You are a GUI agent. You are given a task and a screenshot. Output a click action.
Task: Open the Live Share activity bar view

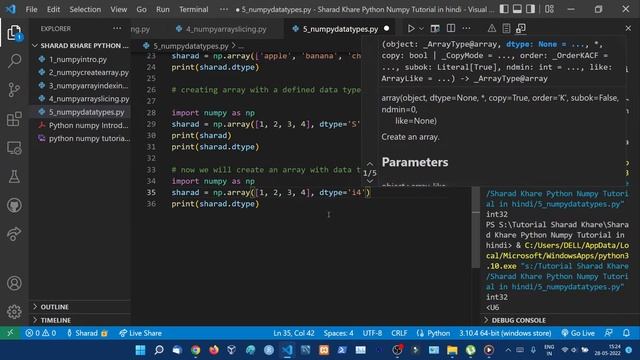14,234
